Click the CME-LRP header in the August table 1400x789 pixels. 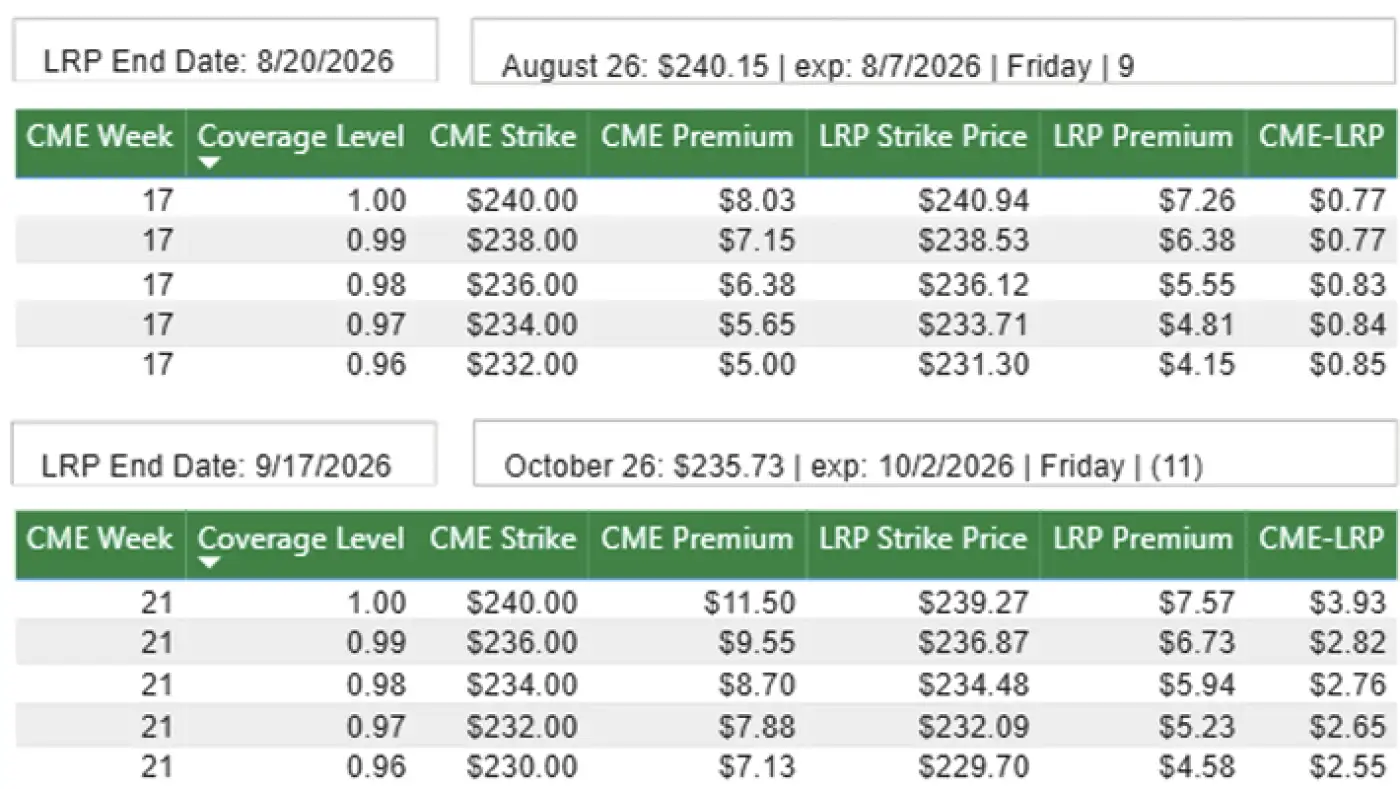(x=1321, y=137)
